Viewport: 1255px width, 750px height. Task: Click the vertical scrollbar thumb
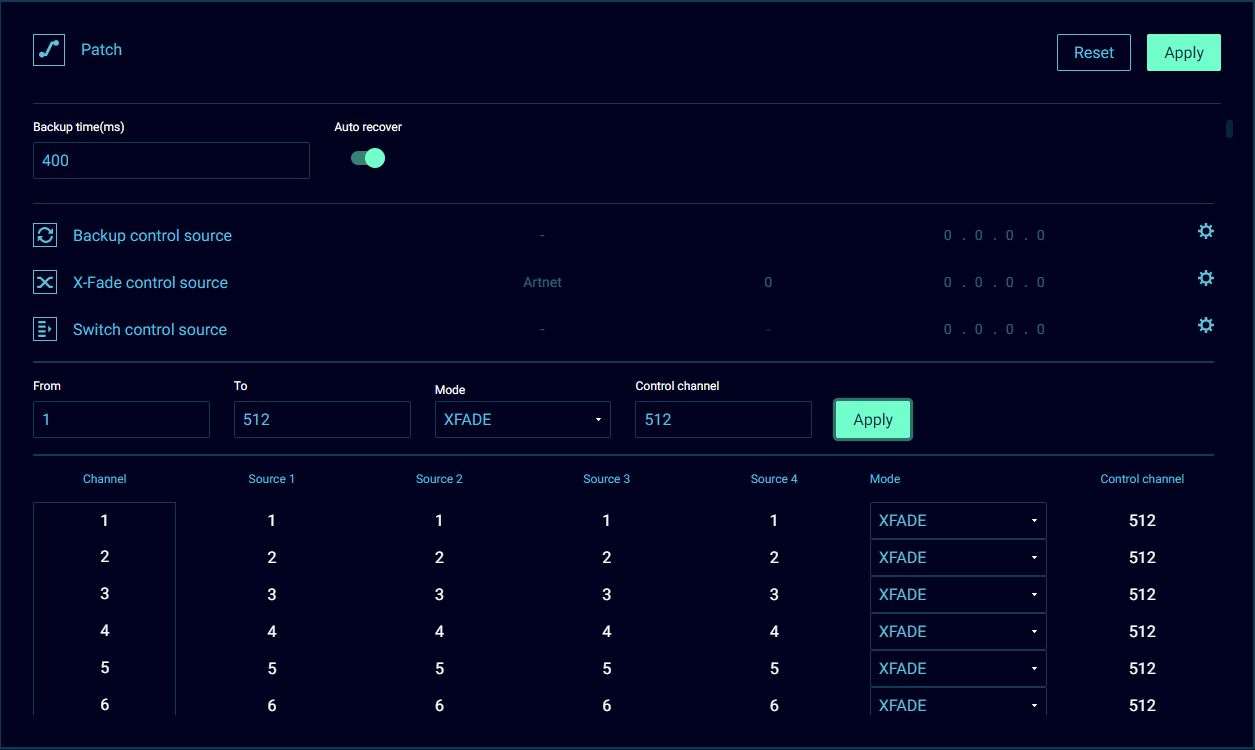coord(1229,128)
